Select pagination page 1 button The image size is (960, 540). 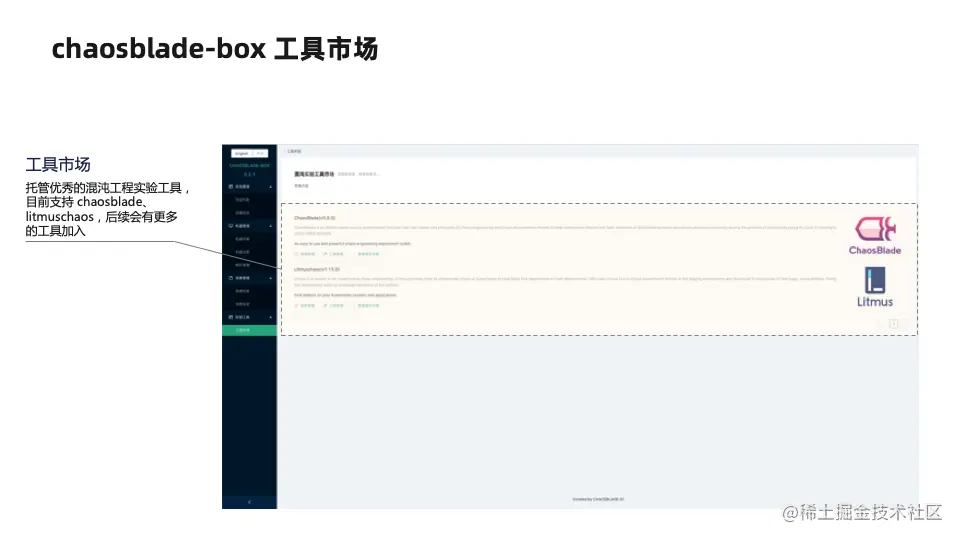[x=893, y=324]
